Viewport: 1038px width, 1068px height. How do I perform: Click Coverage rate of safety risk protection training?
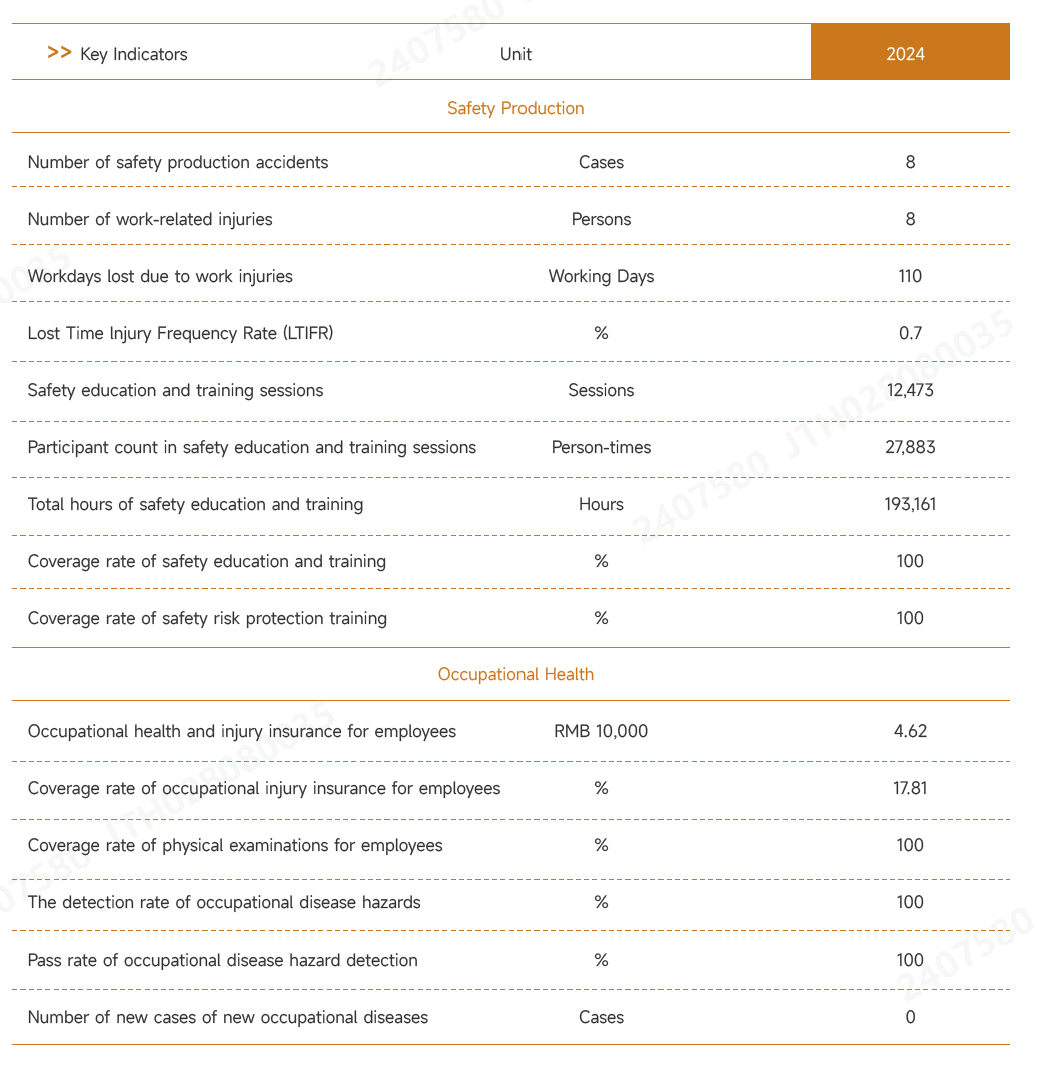point(207,618)
